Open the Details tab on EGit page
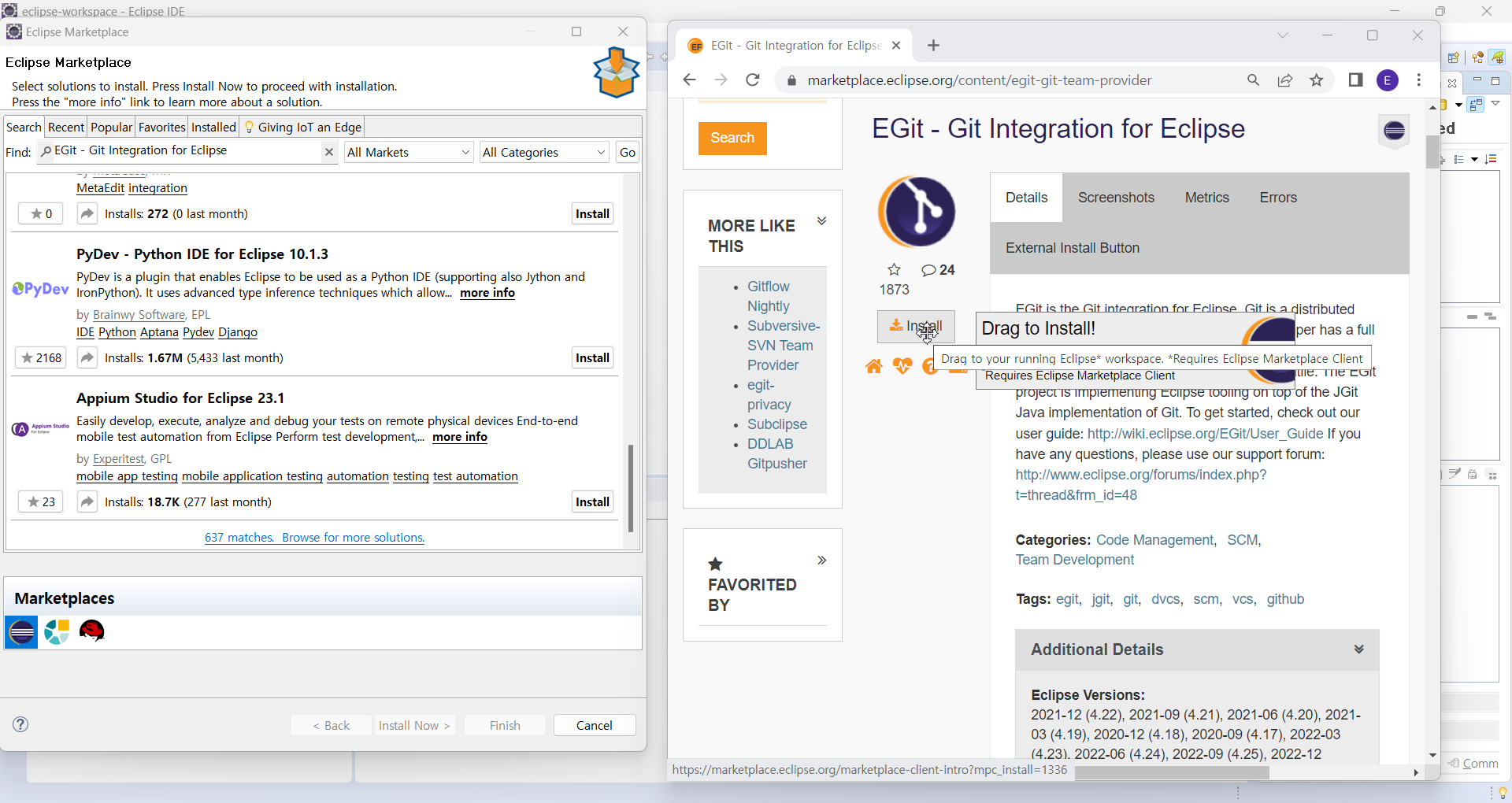This screenshot has width=1512, height=803. click(1026, 198)
